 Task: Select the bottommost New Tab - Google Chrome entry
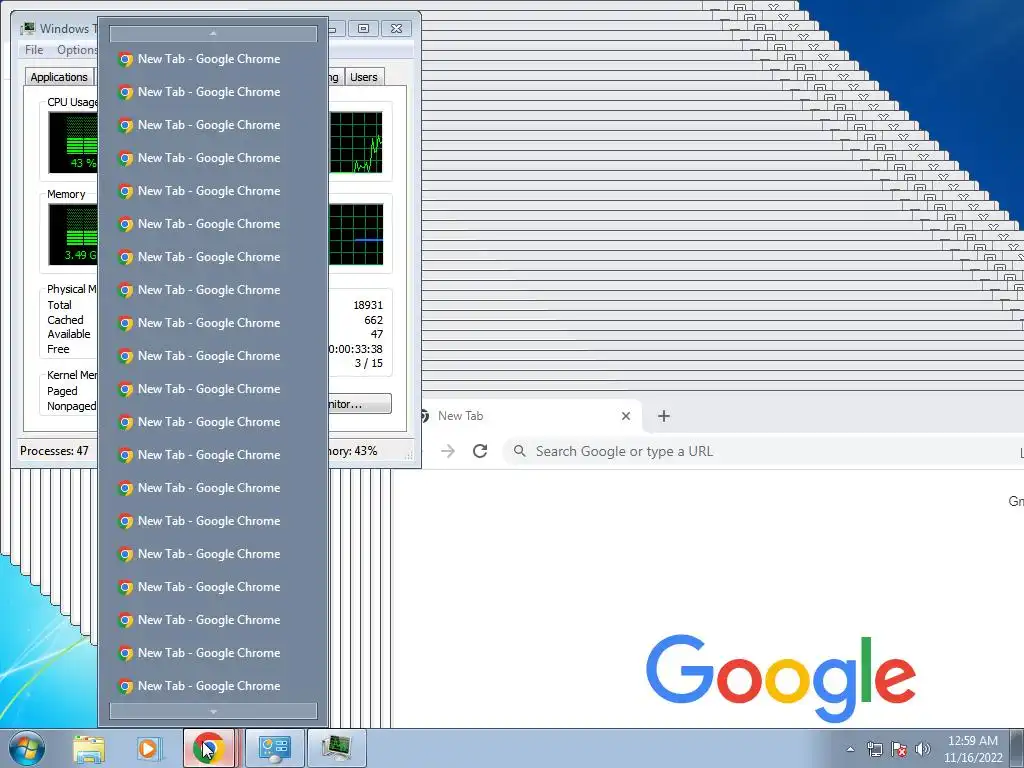point(213,686)
